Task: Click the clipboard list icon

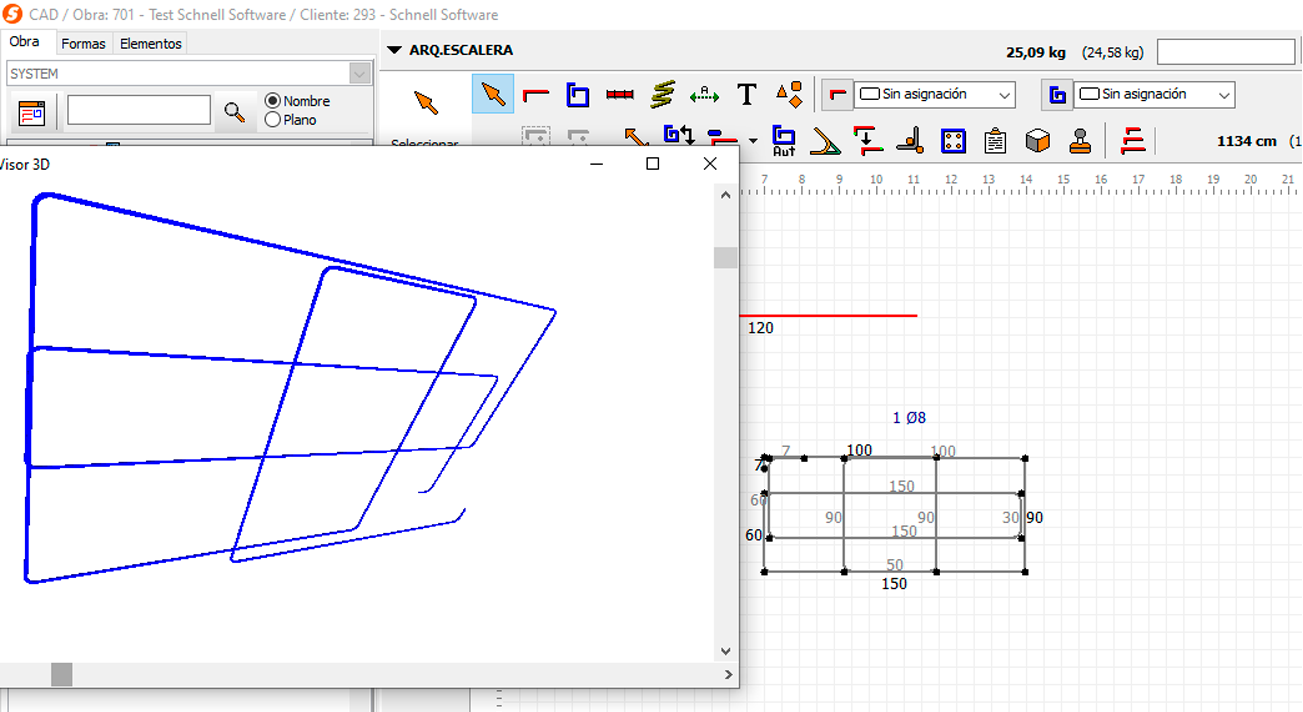Action: click(x=995, y=141)
